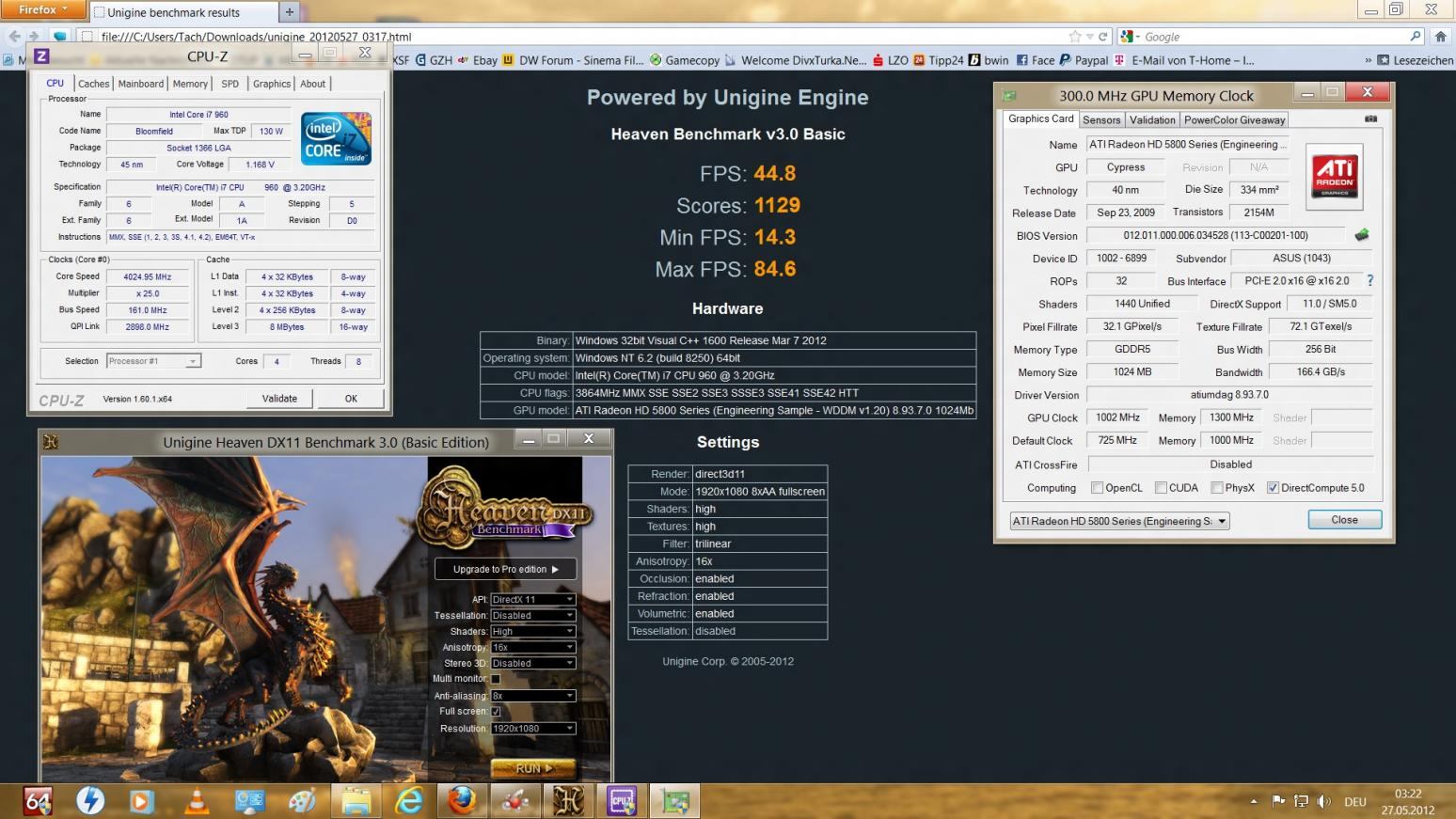This screenshot has width=1456, height=819.
Task: Open the Anti-aliasing 8x dropdown
Action: click(532, 696)
